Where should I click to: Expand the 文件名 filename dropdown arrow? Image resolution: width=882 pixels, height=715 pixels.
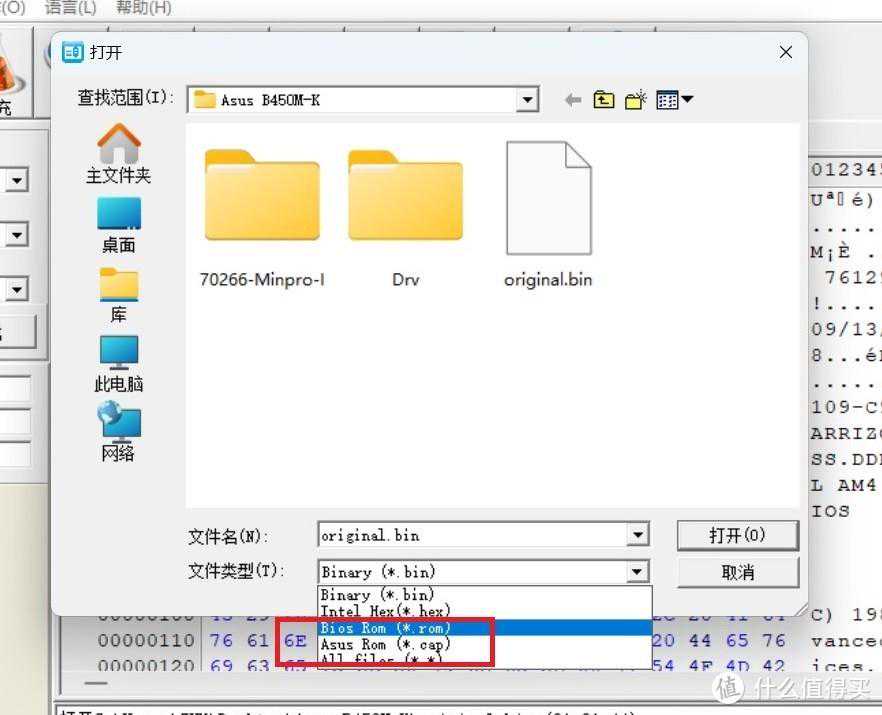click(638, 536)
